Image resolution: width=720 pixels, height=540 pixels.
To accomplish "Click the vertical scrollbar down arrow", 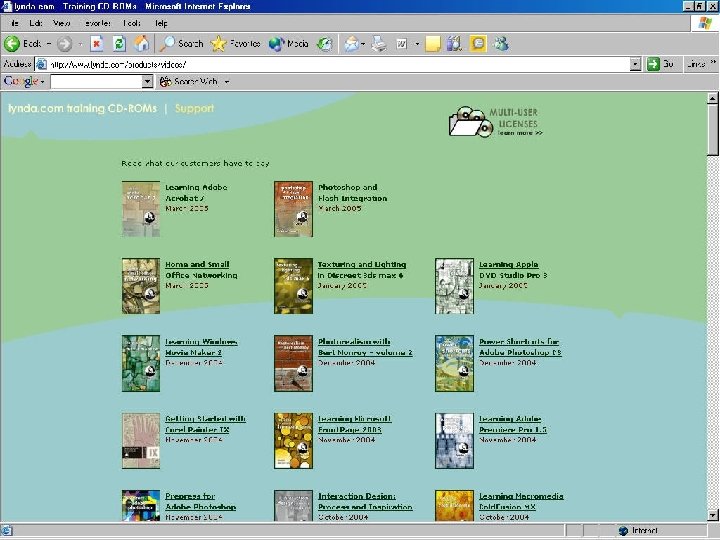I will tap(712, 515).
